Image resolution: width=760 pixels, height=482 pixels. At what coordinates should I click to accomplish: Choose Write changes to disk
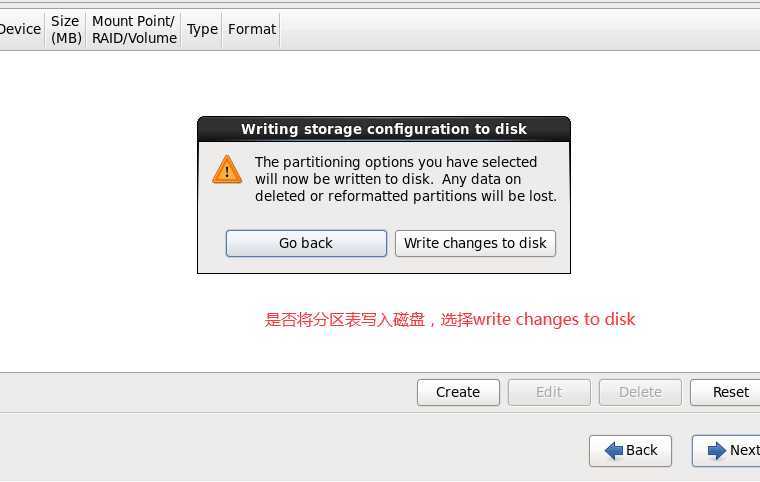[475, 243]
